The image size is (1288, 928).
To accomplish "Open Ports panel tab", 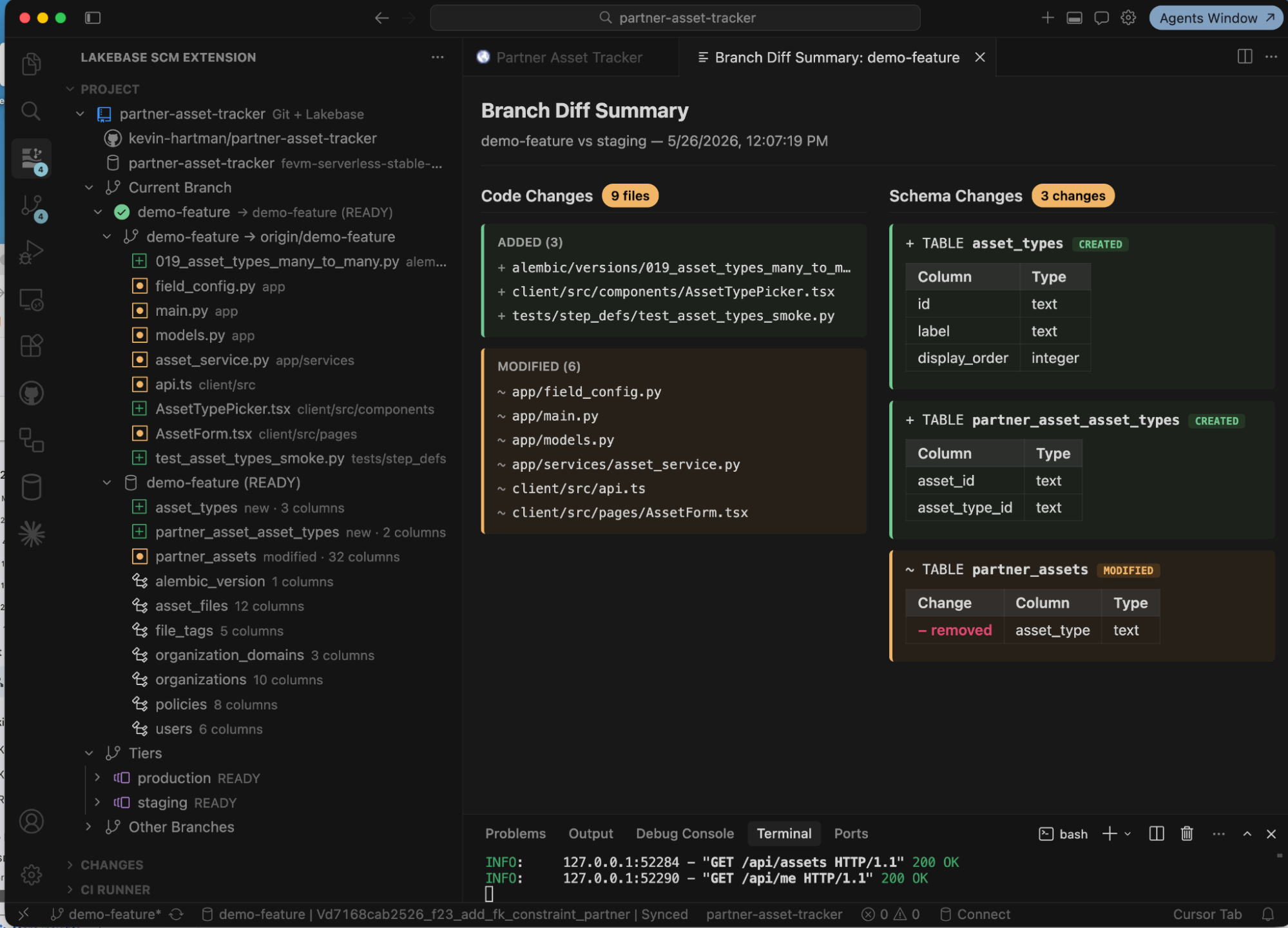I will tap(851, 833).
